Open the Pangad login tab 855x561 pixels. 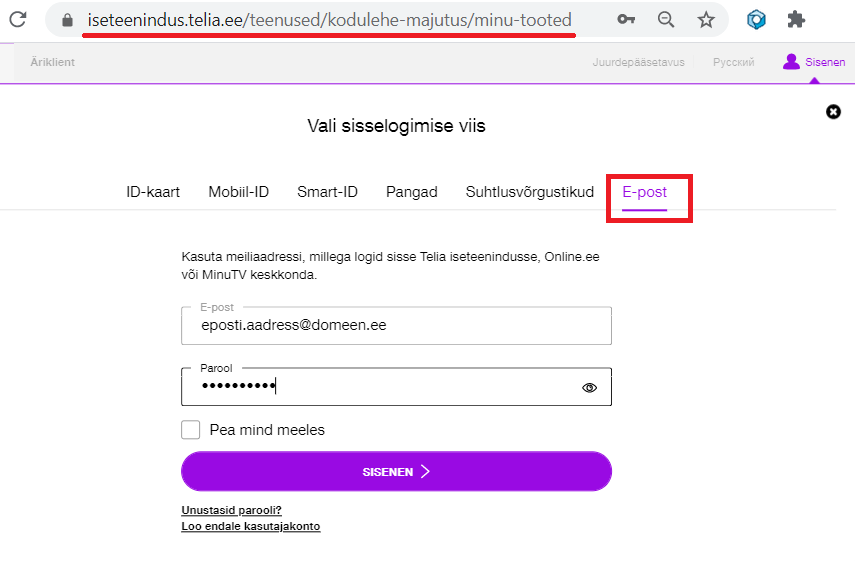(x=412, y=192)
